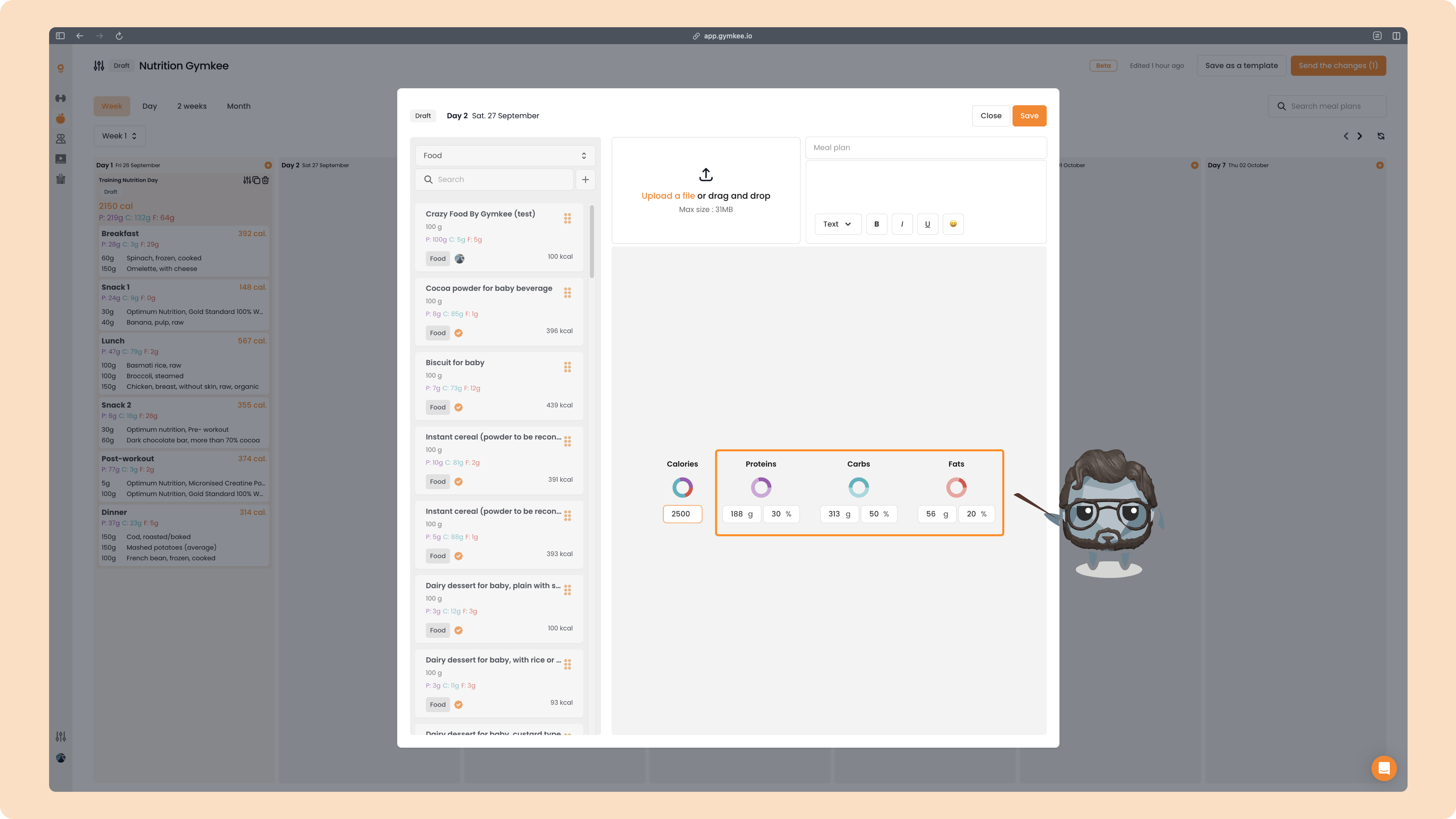Click the teal Carbs donut chart

coord(858,487)
